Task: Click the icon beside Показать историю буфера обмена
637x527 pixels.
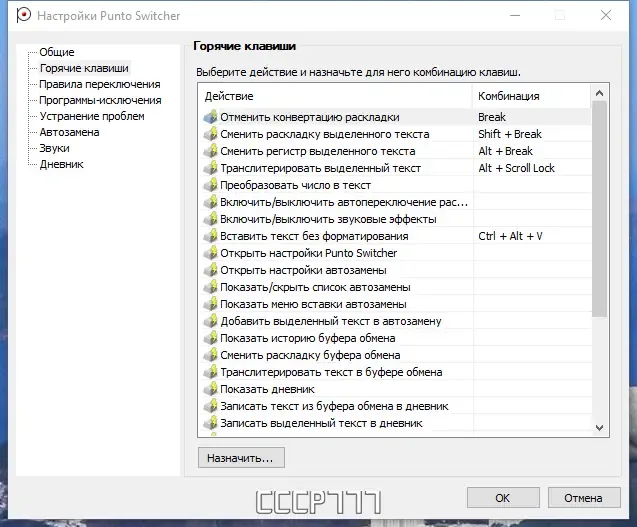Action: (210, 338)
